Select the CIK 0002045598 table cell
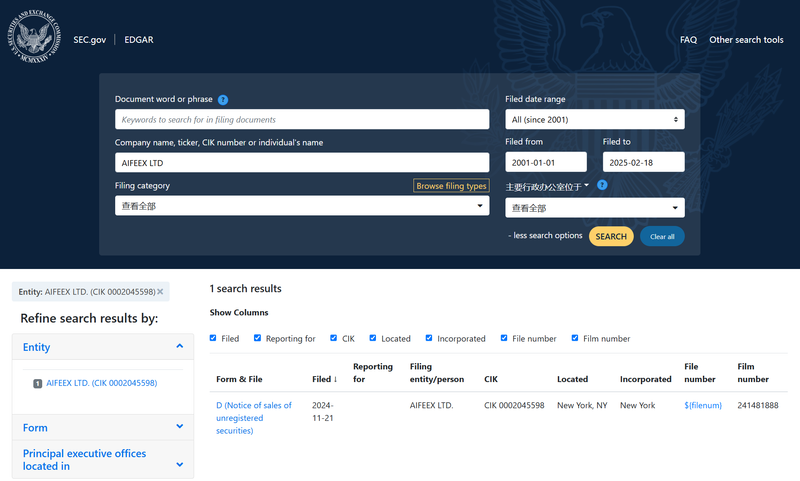 [514, 406]
